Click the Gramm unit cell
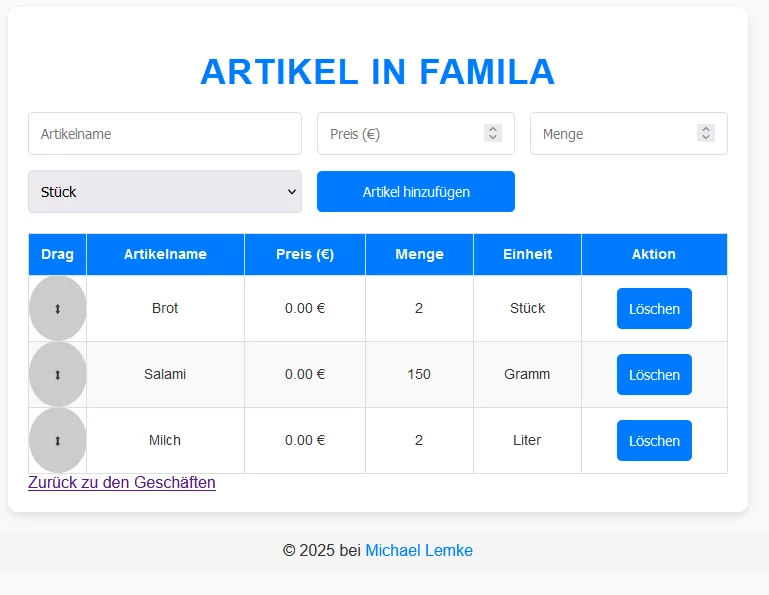Image resolution: width=769 pixels, height=595 pixels. (x=527, y=375)
